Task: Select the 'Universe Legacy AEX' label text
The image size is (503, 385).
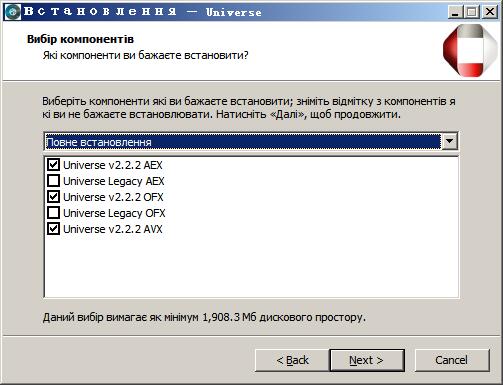Action: coord(114,181)
